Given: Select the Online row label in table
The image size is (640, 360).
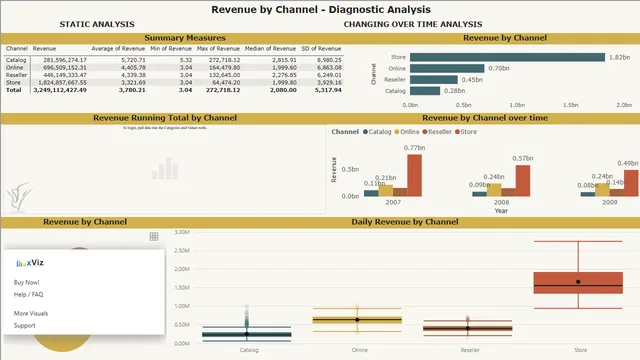Looking at the screenshot, I should [x=15, y=67].
